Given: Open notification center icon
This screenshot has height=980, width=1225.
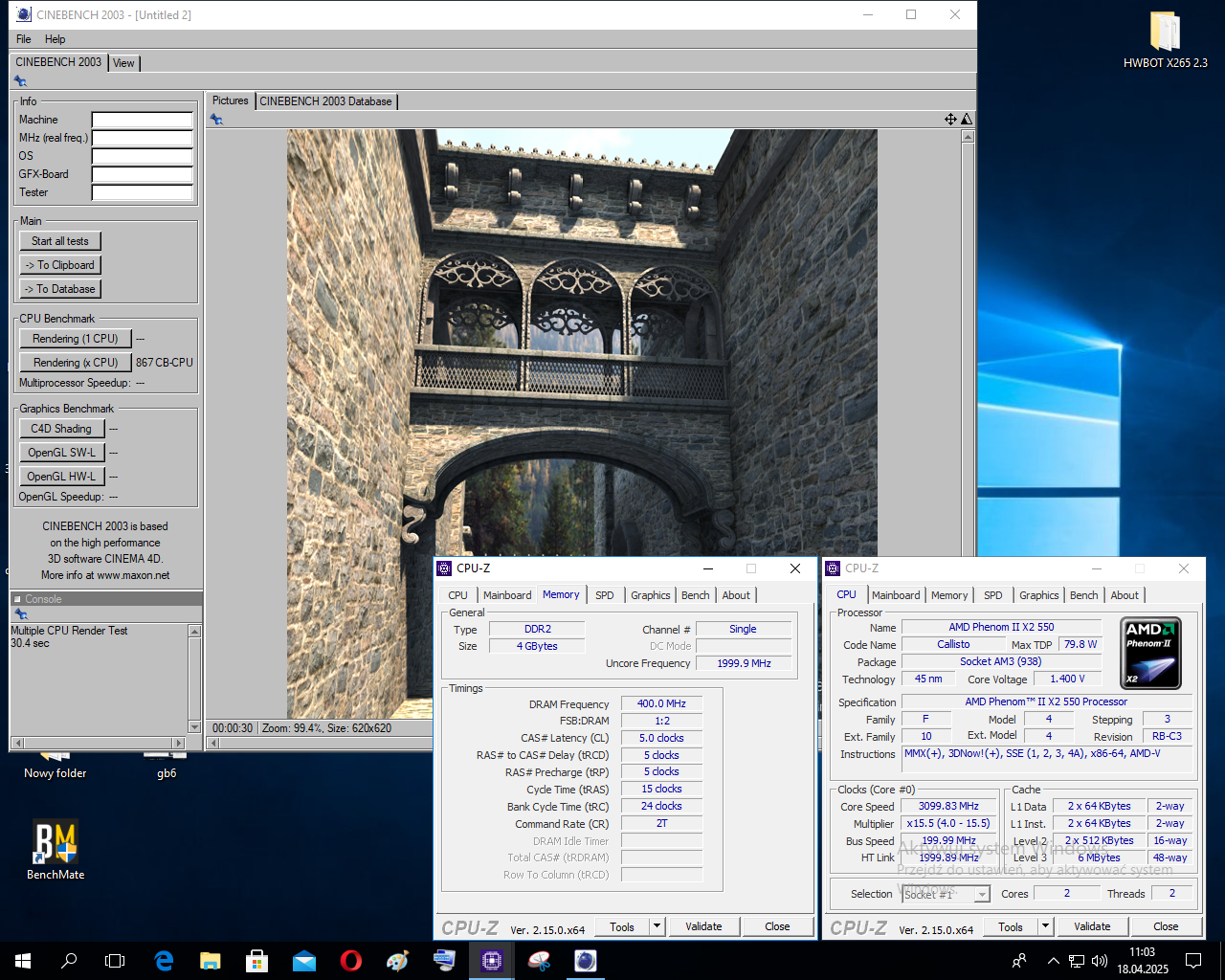Looking at the screenshot, I should click(1193, 960).
